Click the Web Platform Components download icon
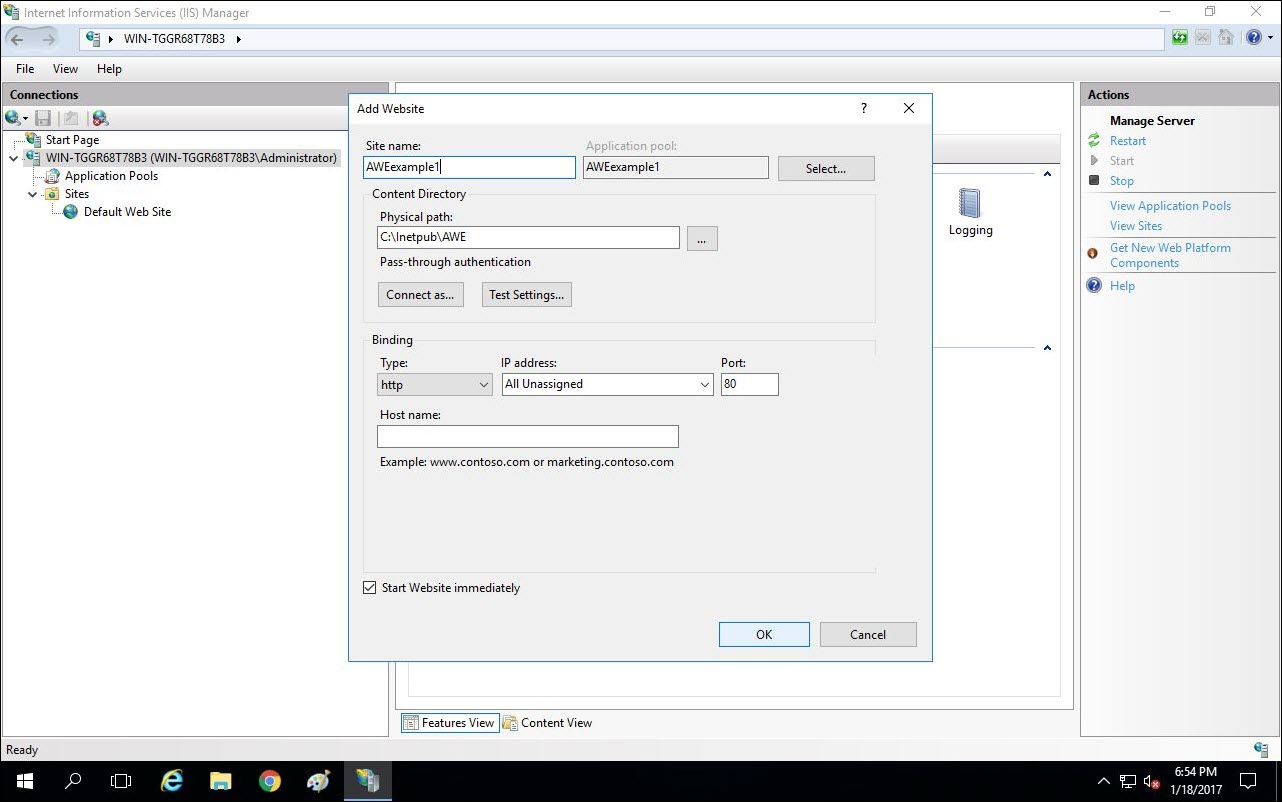Screen dimensions: 1282x802 pos(1093,254)
